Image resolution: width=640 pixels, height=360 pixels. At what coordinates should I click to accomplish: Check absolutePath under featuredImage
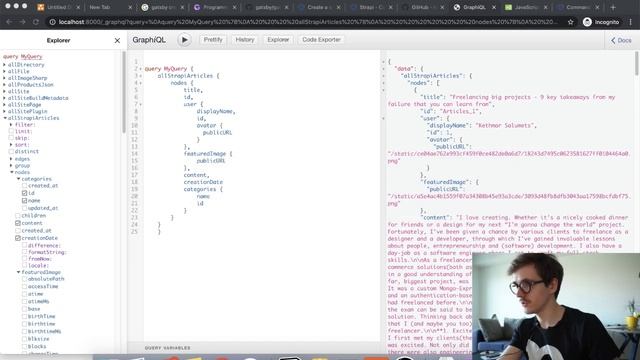pyautogui.click(x=24, y=279)
